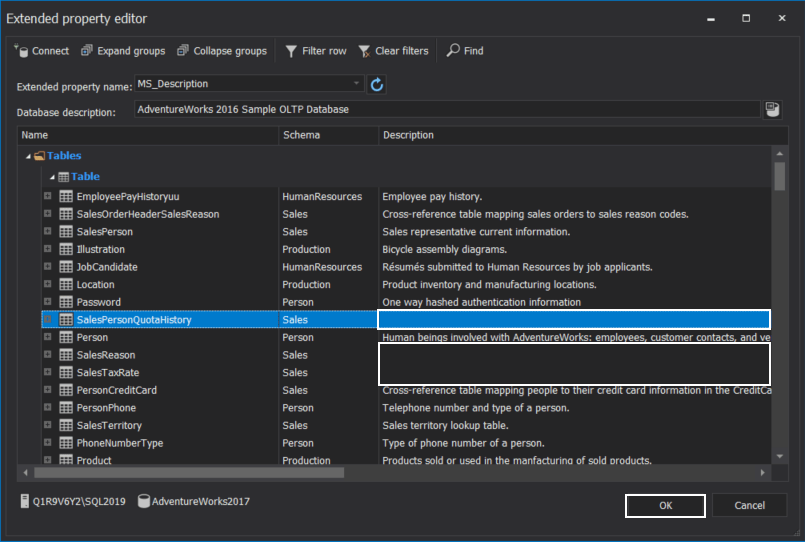Viewport: 805px width, 542px height.
Task: Open the Find tool
Action: [465, 51]
